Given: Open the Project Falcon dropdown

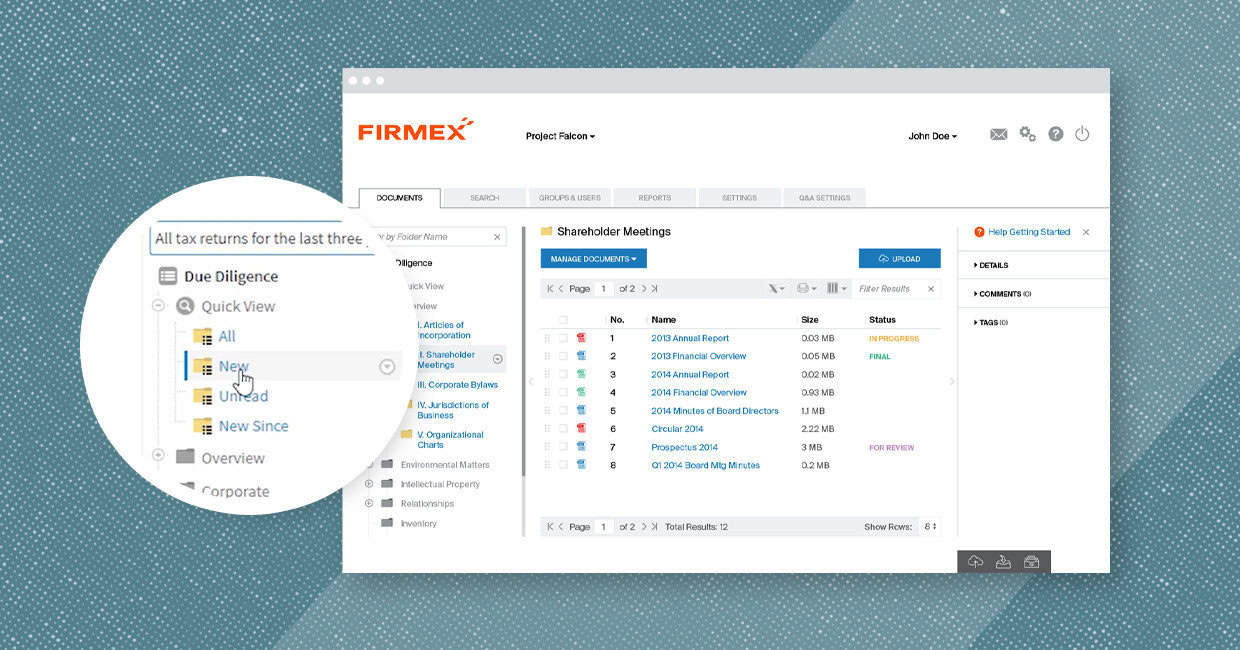Looking at the screenshot, I should 560,136.
